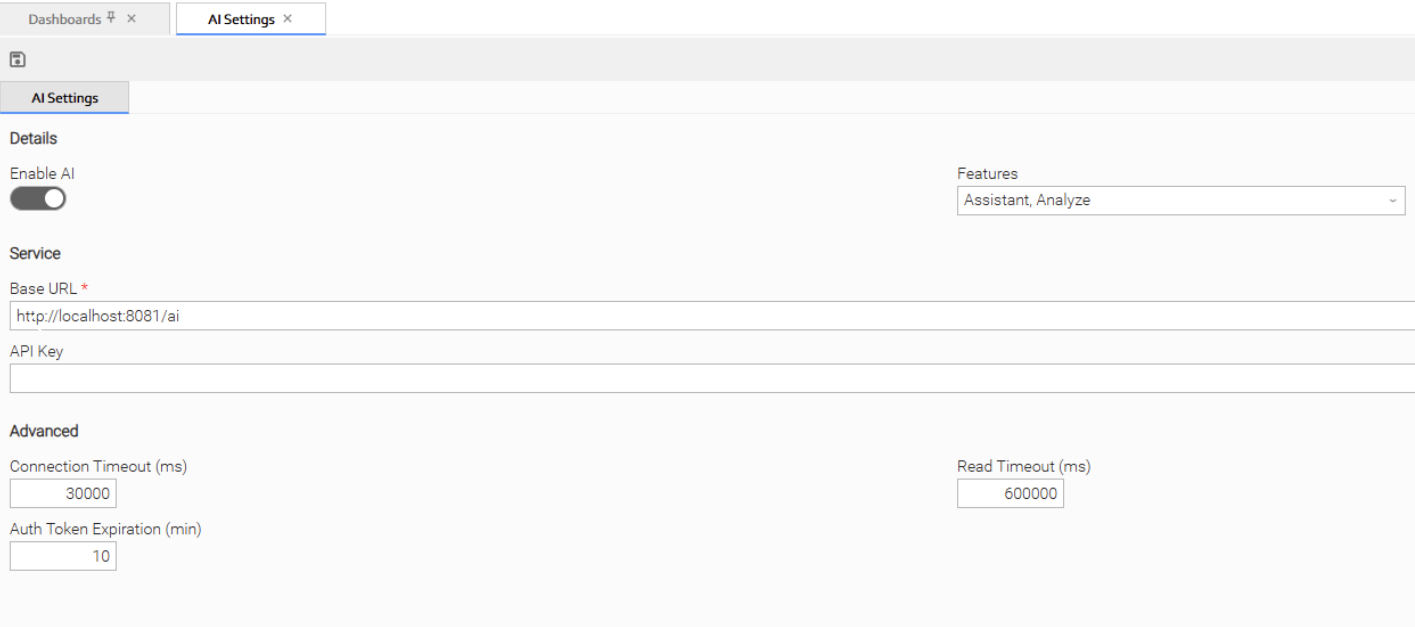
Task: Close the Dashboards tab
Action: click(132, 19)
